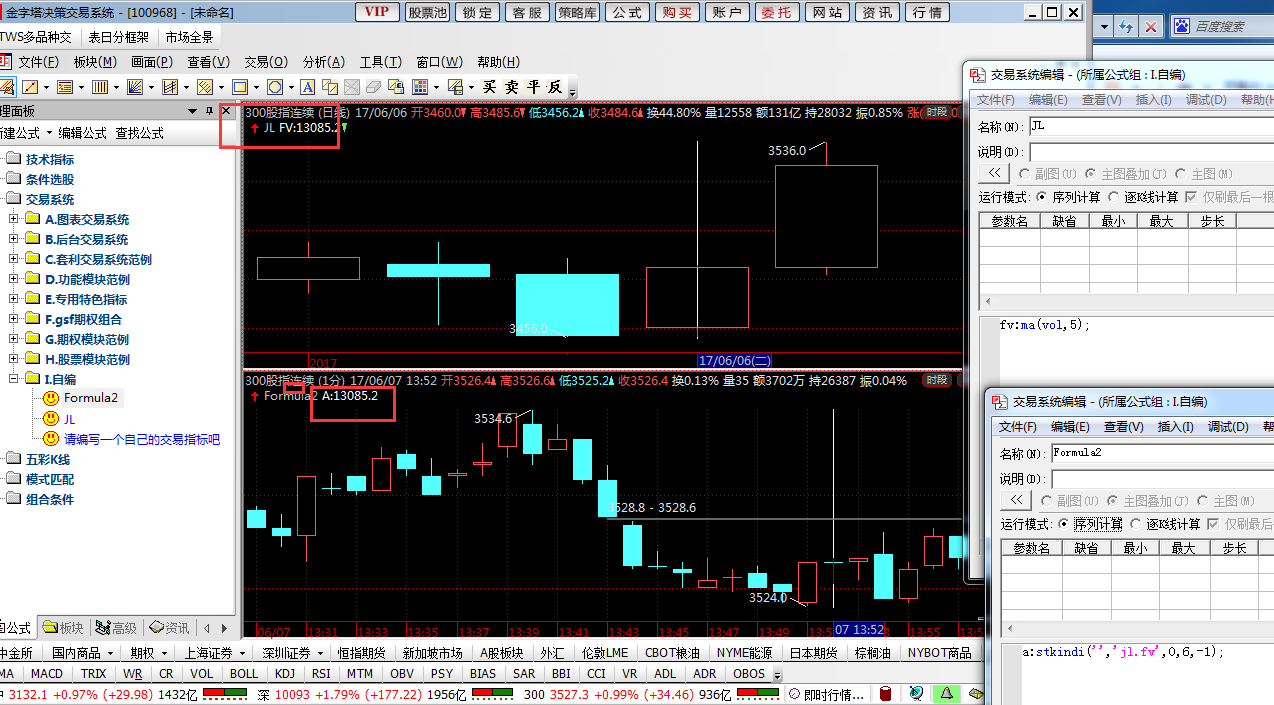Viewport: 1274px width, 705px height.
Task: Open the 文件(F) menu in main window
Action: [39, 62]
